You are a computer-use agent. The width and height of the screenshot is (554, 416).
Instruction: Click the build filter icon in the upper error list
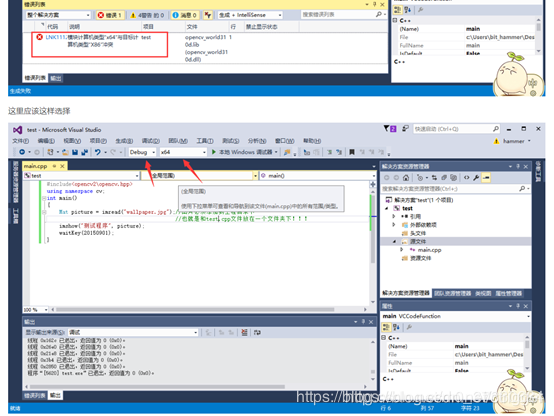[x=208, y=15]
